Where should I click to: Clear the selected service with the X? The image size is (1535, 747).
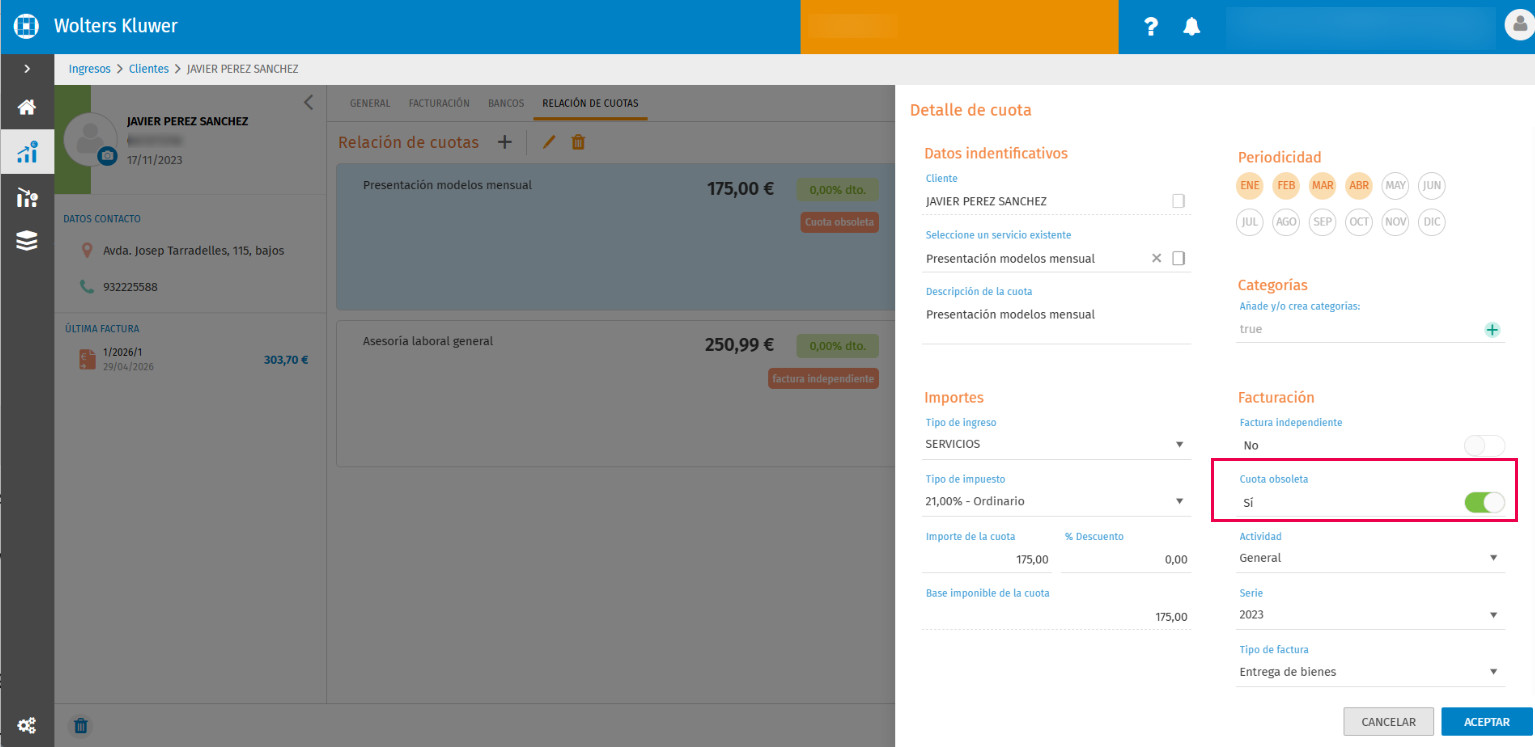[x=1157, y=258]
